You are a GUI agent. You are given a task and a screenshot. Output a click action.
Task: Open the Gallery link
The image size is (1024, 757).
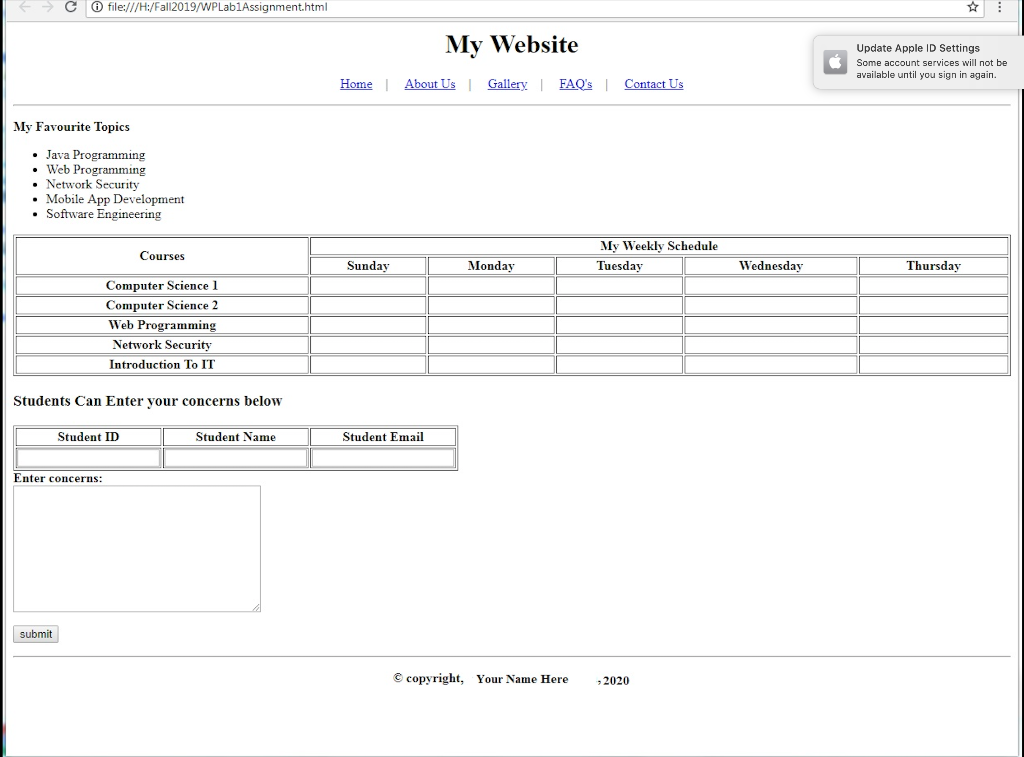[x=507, y=84]
